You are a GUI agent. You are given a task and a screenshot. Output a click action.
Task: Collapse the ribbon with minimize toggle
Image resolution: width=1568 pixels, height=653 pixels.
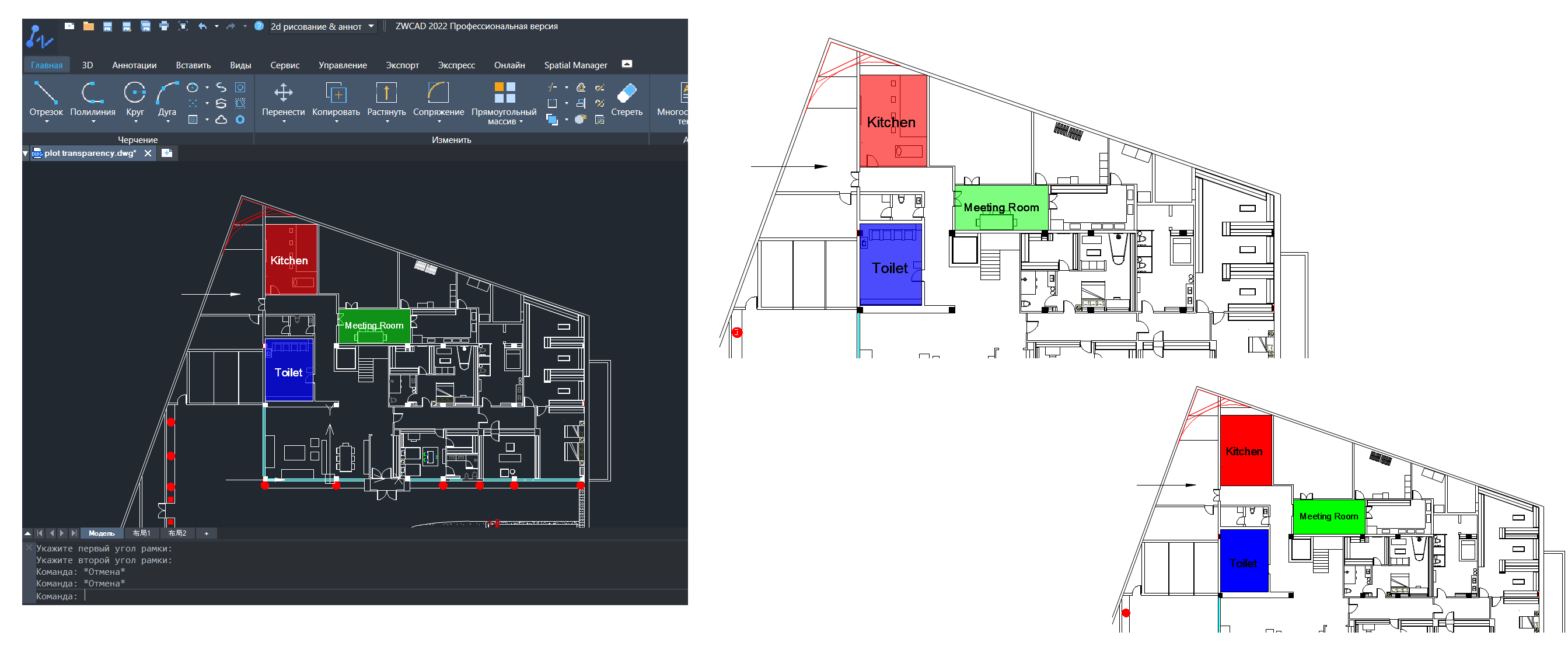(x=627, y=64)
